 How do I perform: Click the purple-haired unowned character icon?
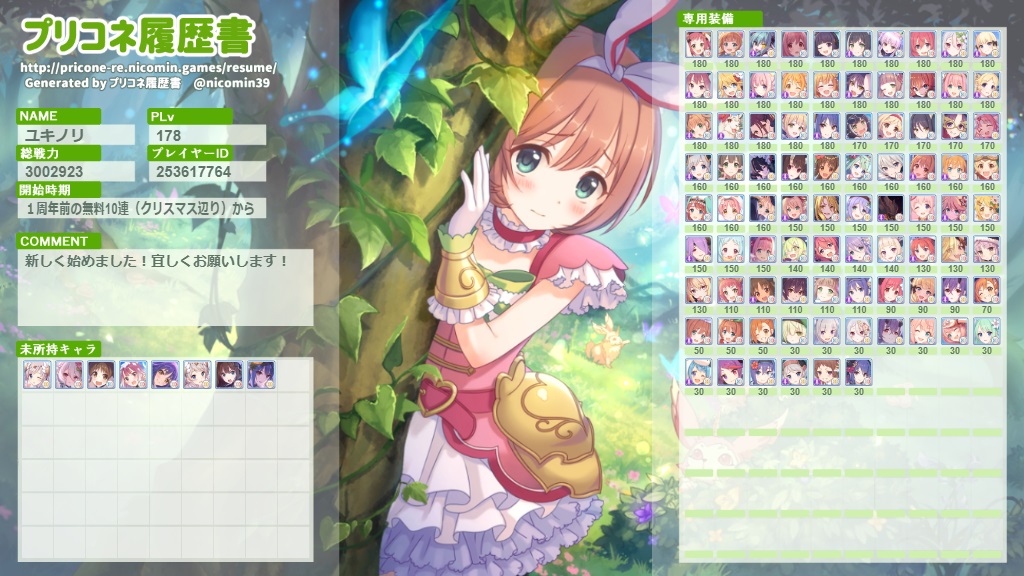(166, 374)
